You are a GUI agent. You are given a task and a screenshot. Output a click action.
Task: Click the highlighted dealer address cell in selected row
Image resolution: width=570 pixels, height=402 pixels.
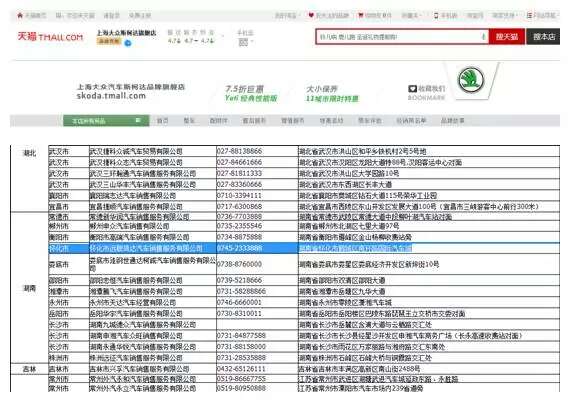pos(429,248)
